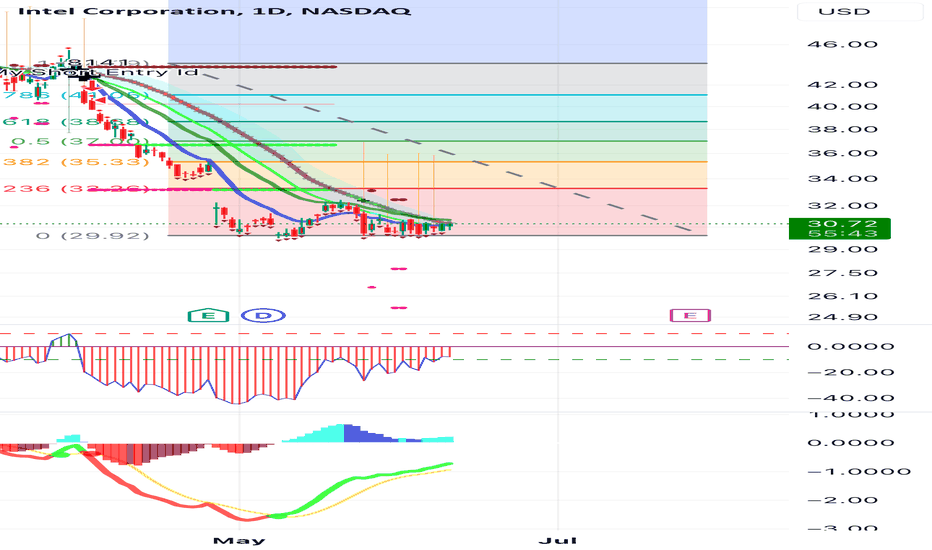Click the 24.90 price axis label

tap(842, 317)
